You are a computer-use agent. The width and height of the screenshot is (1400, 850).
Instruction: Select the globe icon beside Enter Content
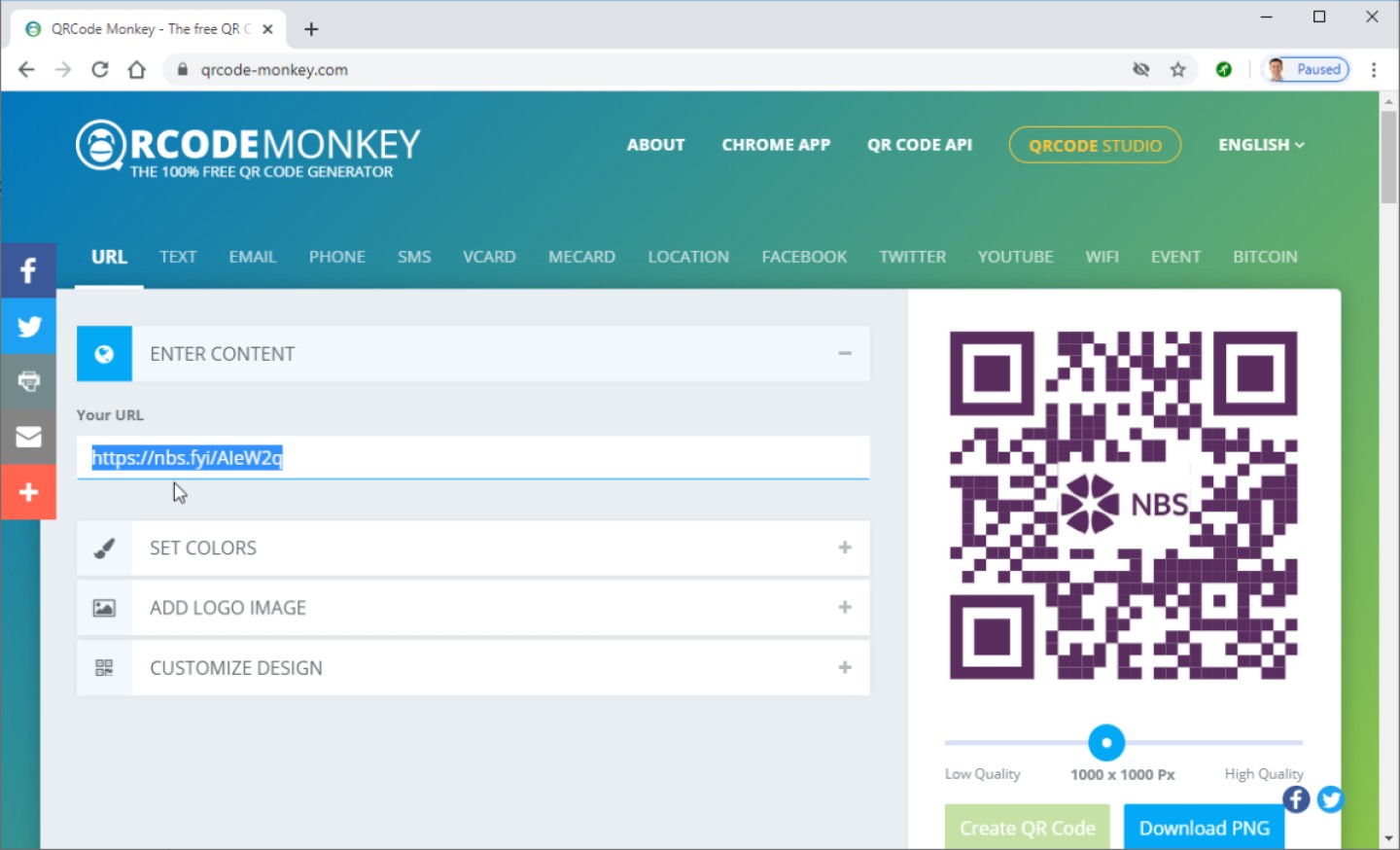(x=104, y=353)
